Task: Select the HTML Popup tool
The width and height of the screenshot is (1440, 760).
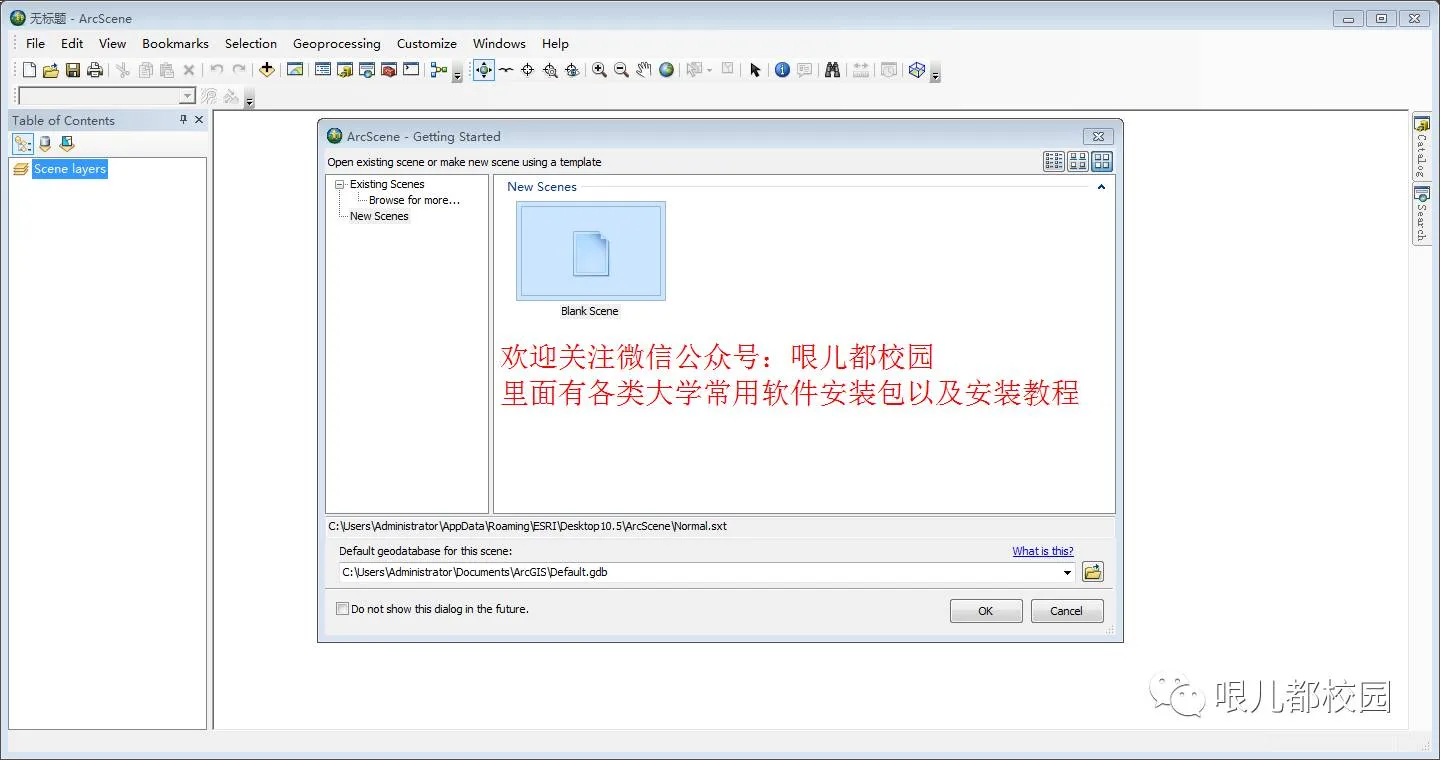Action: pos(804,70)
